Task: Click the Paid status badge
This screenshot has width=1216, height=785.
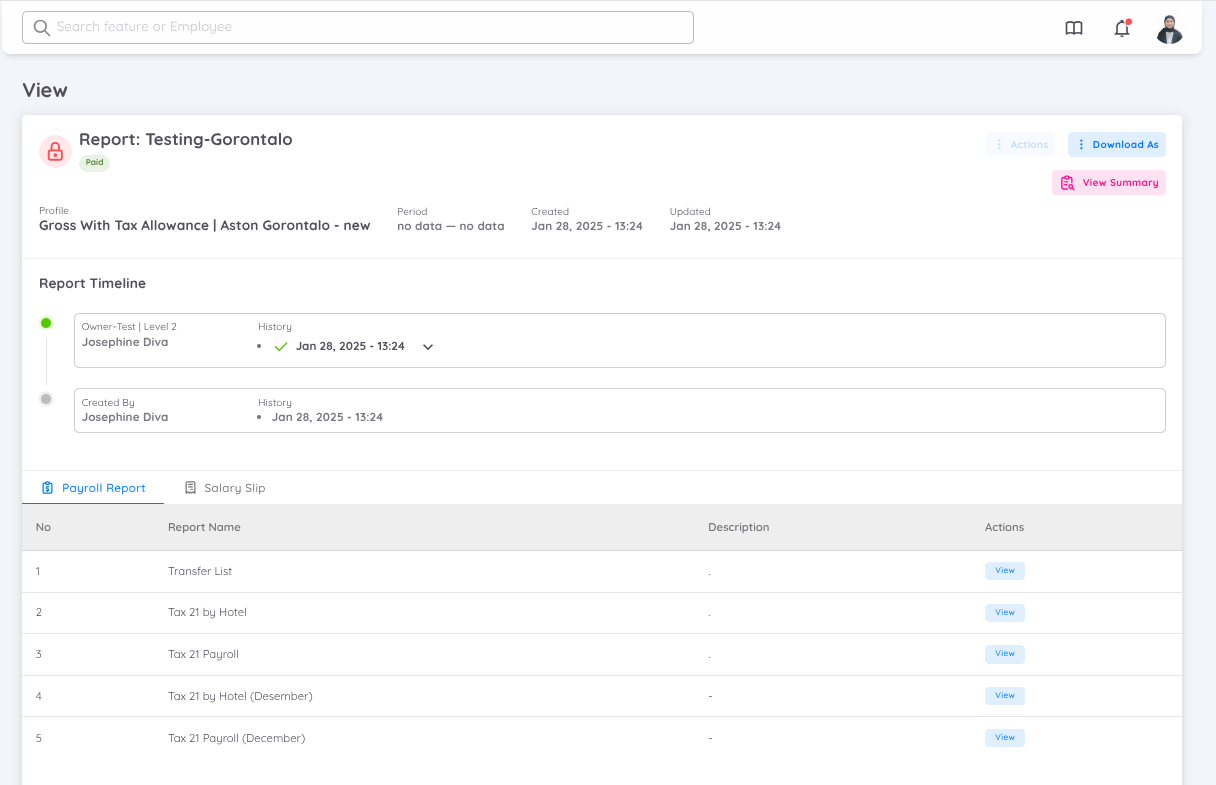Action: [x=94, y=162]
